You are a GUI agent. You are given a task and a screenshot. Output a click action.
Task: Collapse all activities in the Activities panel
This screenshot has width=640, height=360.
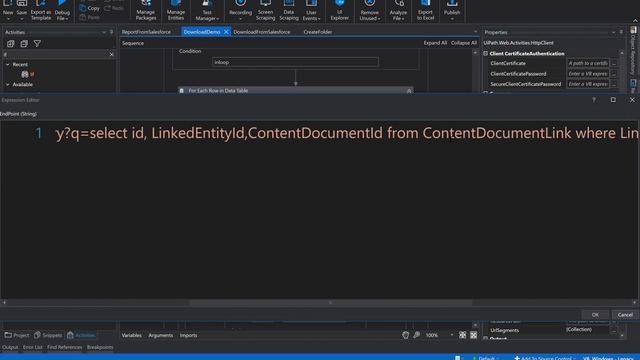coord(24,43)
